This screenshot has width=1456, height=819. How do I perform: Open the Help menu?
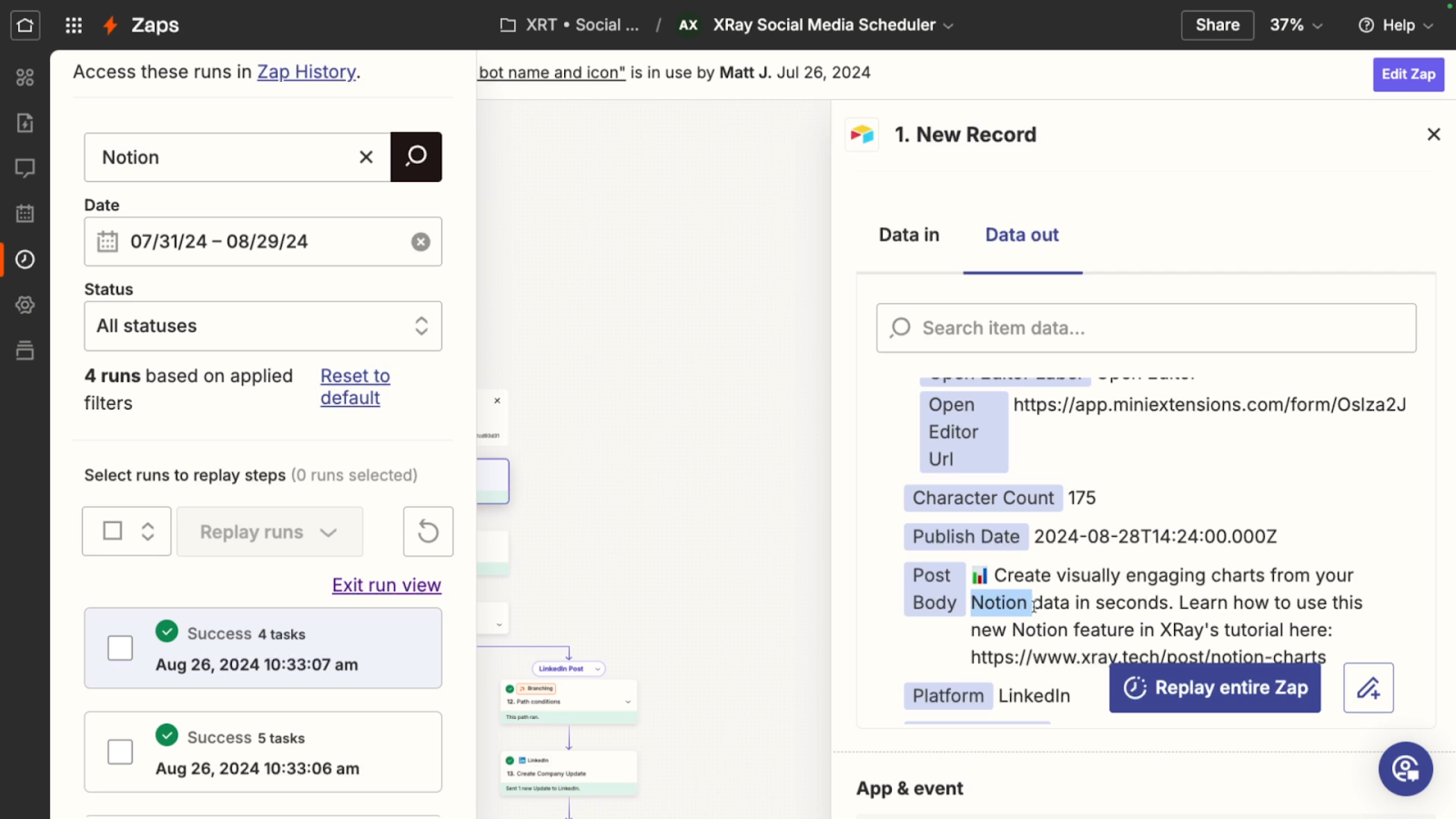(x=1396, y=25)
